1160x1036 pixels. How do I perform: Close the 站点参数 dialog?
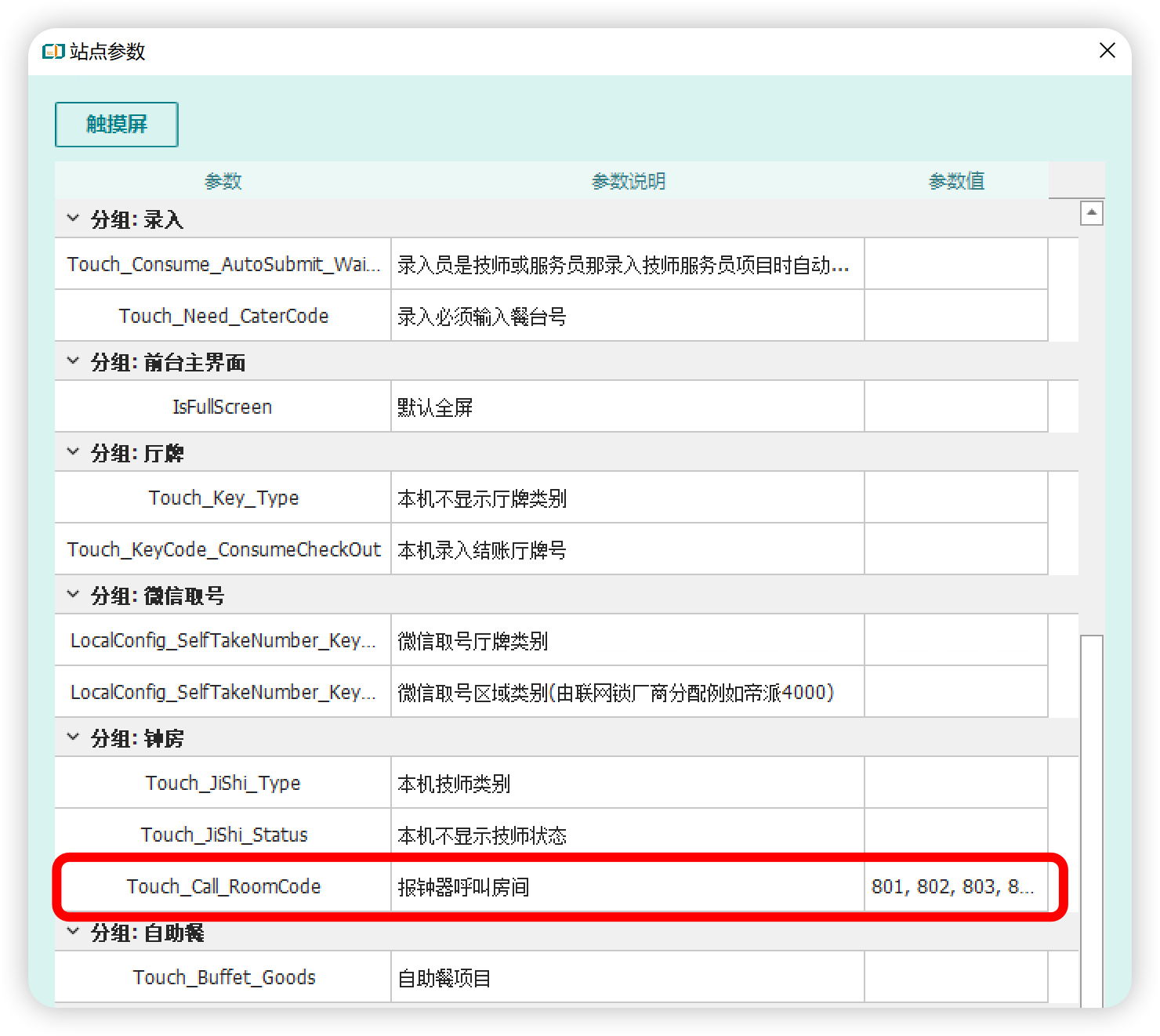click(1107, 51)
